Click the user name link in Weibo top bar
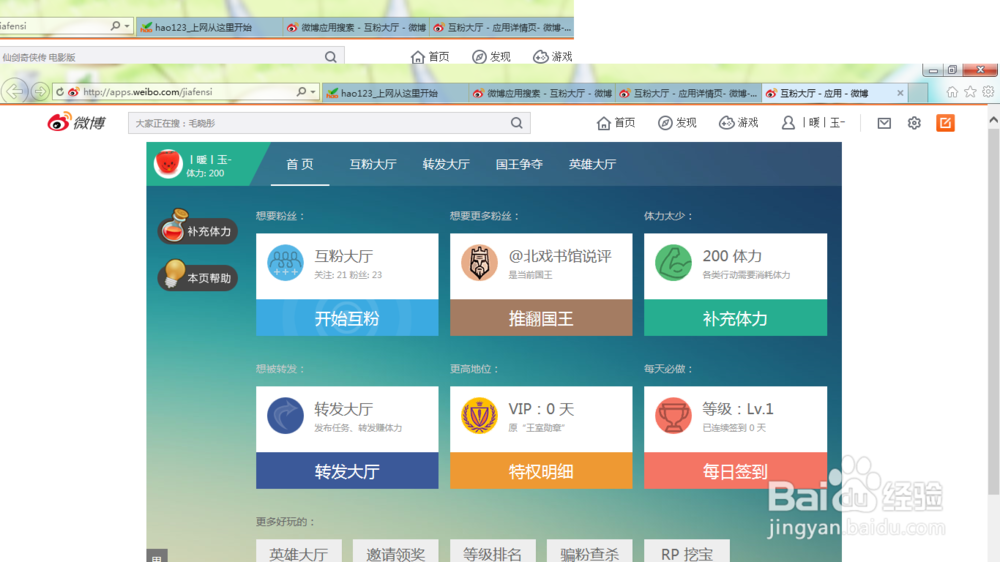 814,123
